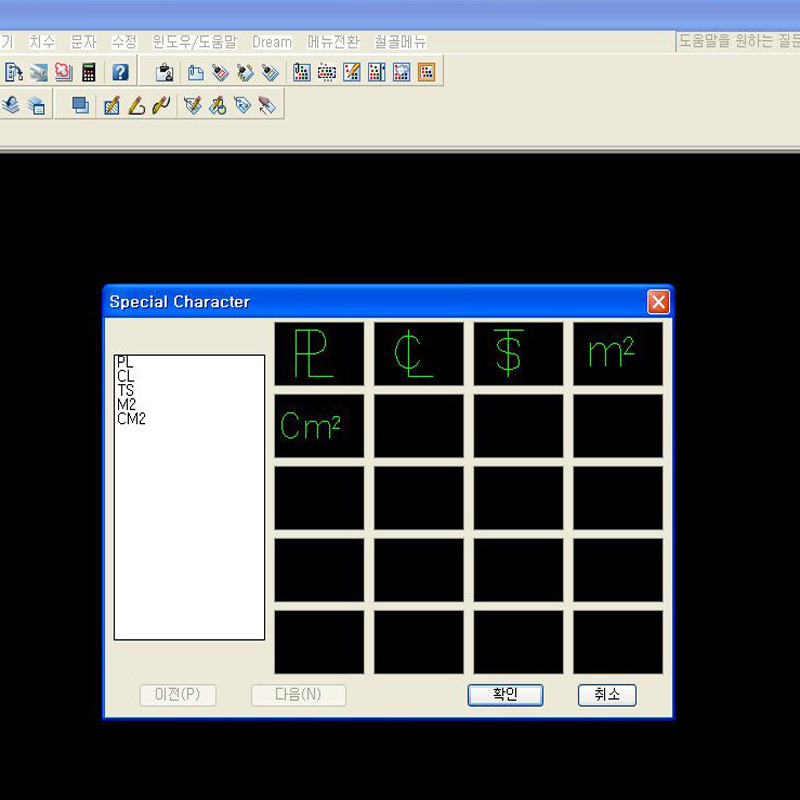800x800 pixels.
Task: Open the 윈도우/도움말 menu
Action: pyautogui.click(x=195, y=42)
